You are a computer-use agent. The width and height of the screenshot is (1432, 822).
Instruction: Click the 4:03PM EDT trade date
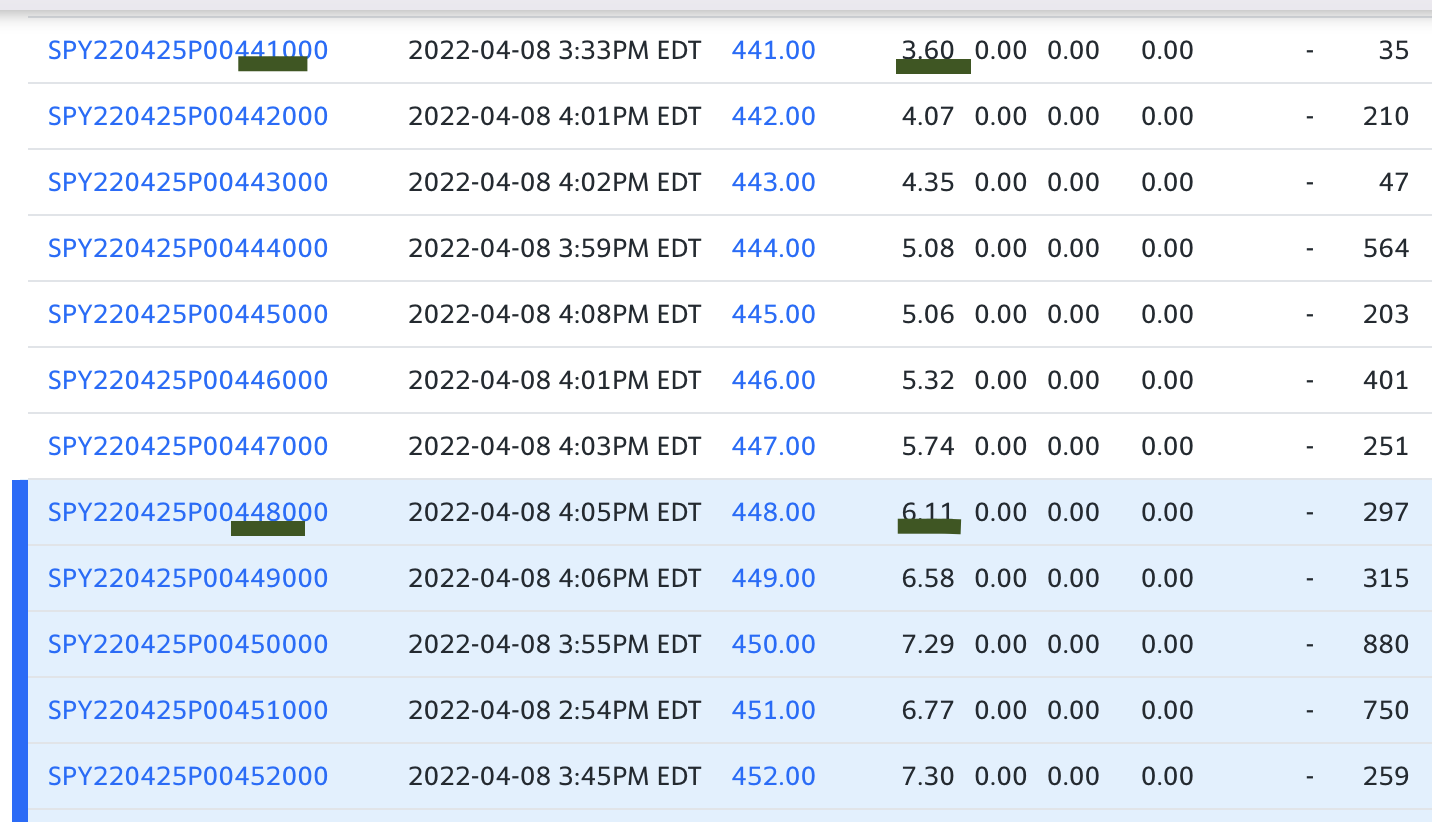(555, 446)
